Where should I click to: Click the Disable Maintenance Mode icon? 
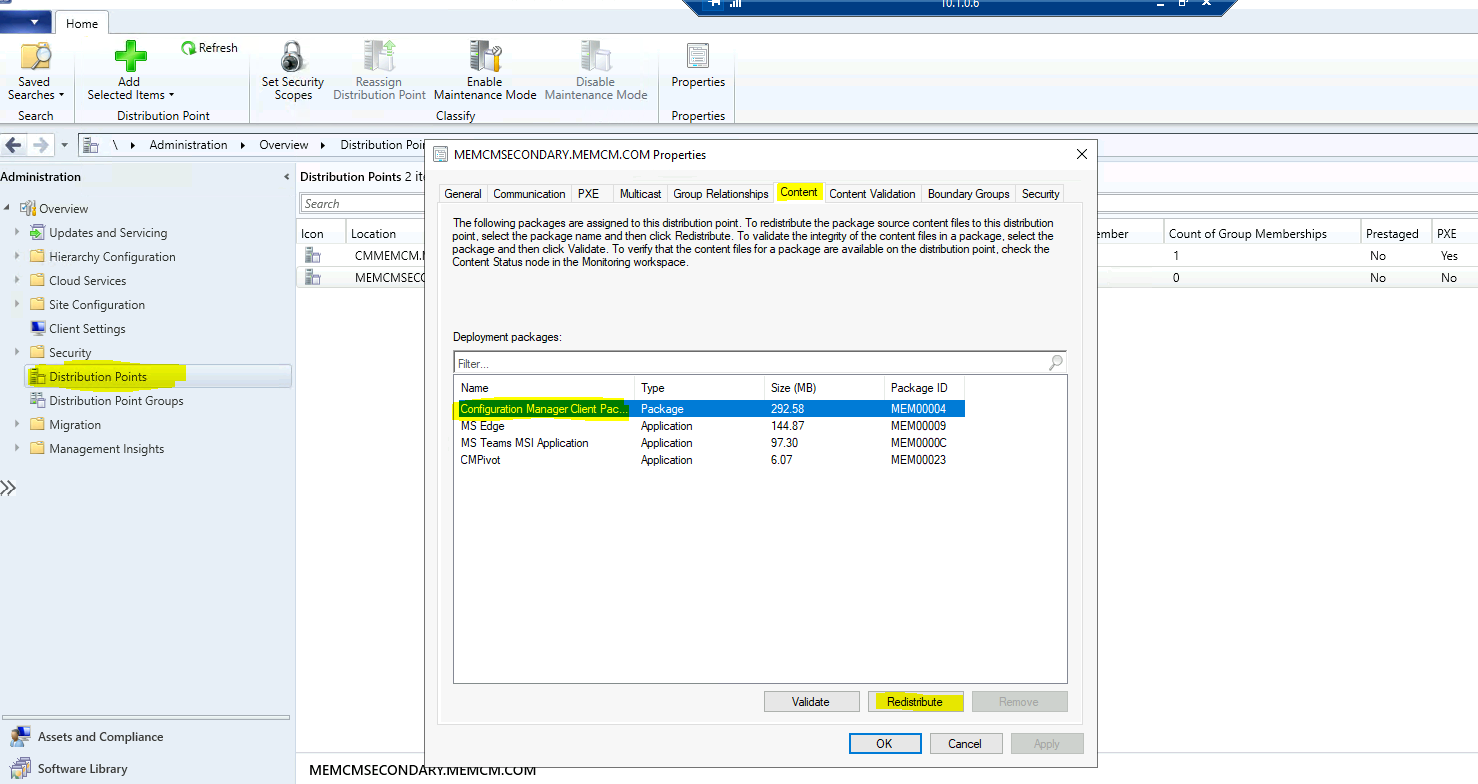[596, 57]
